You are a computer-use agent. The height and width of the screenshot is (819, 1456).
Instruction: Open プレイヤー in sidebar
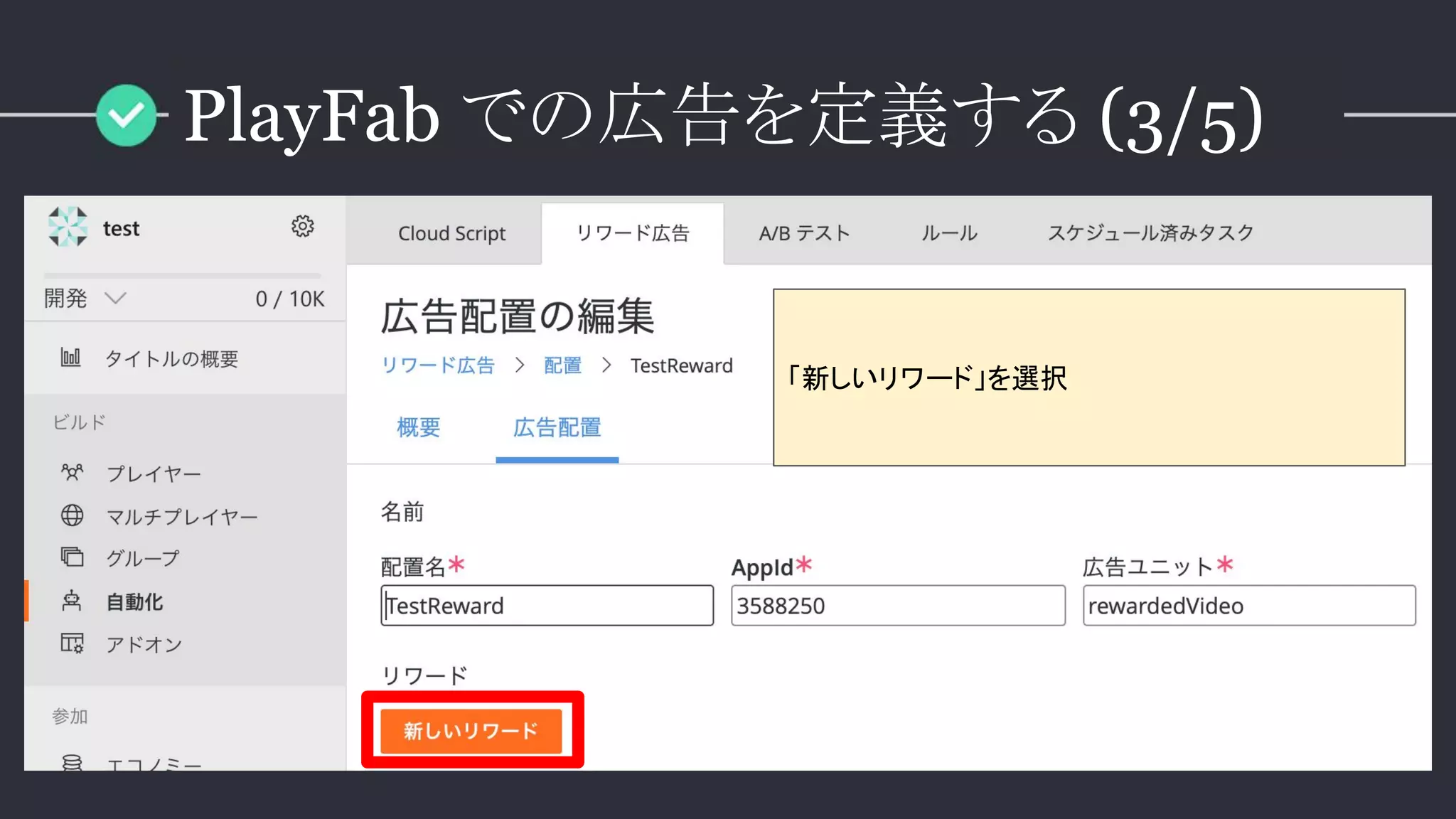click(154, 473)
